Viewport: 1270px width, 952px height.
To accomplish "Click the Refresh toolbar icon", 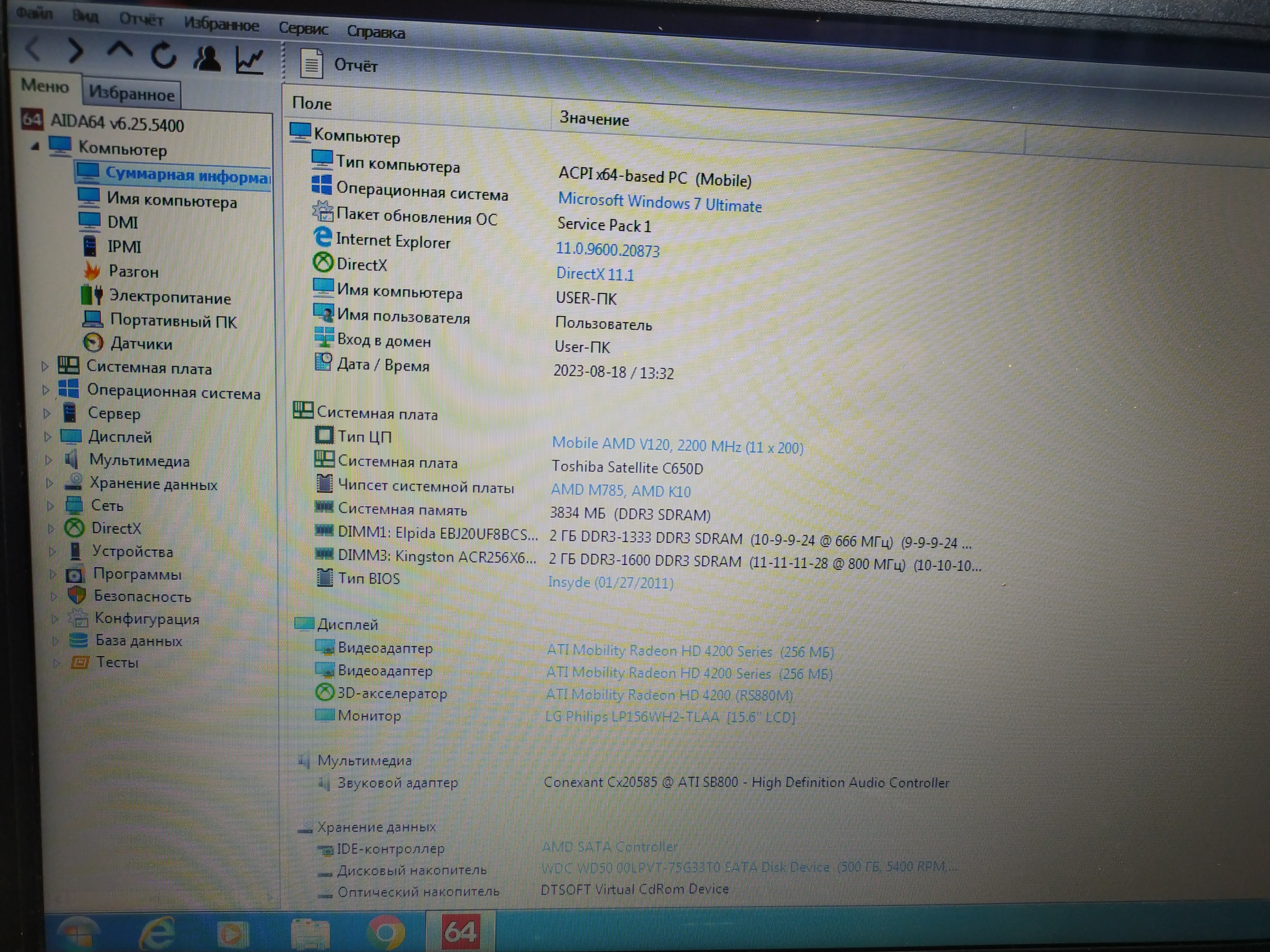I will pos(163,56).
